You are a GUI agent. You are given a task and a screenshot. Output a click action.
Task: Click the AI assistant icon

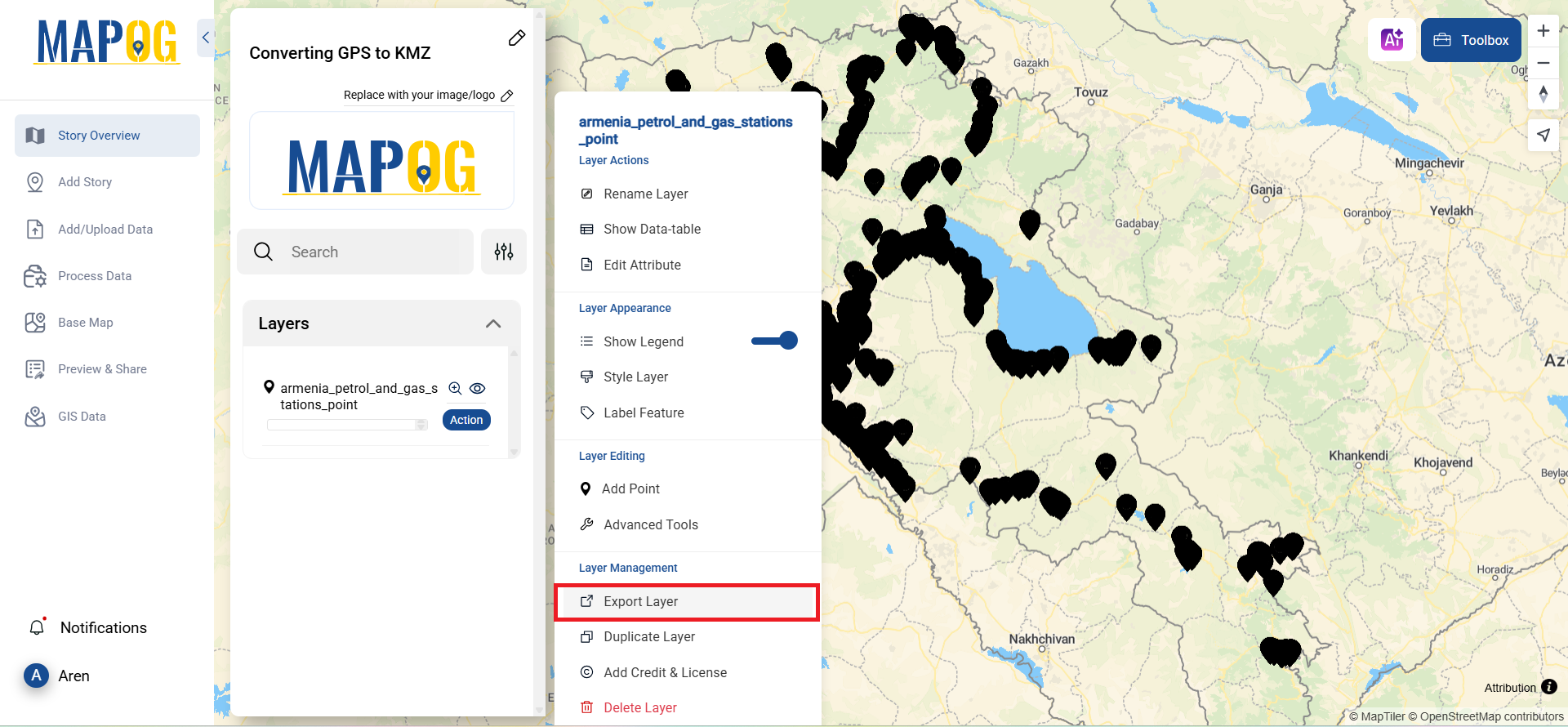1392,39
